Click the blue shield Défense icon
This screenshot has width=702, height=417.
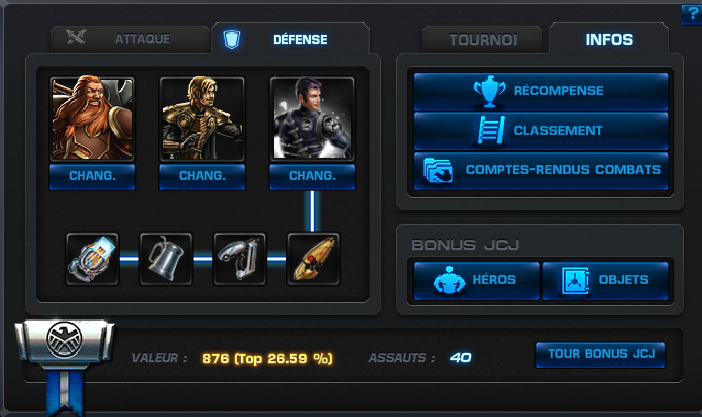pos(232,39)
